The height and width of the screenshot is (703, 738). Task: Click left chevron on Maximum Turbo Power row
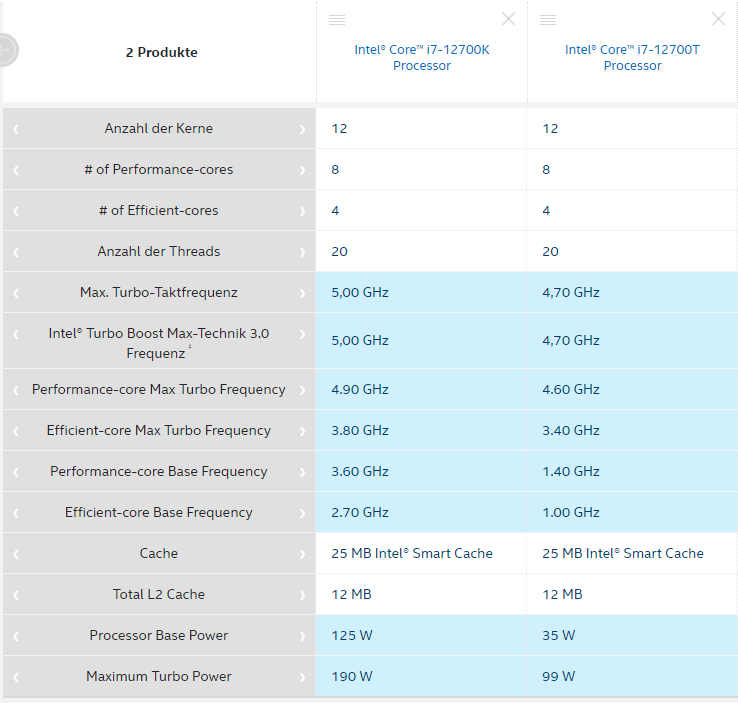click(16, 677)
